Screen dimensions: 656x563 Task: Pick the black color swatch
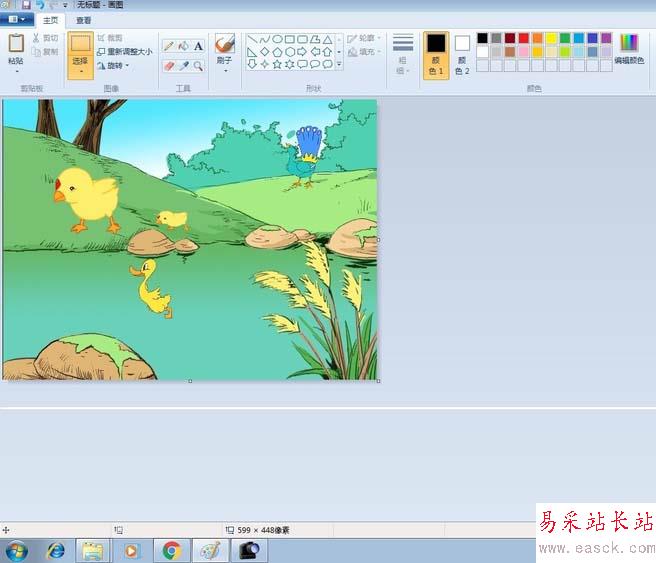coord(482,38)
